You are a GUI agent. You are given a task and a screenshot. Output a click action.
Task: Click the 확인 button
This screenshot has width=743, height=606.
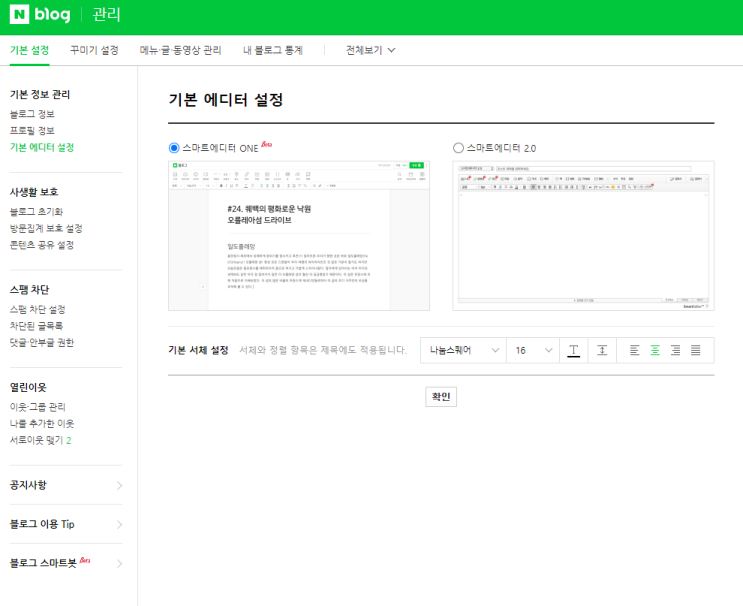(x=441, y=397)
